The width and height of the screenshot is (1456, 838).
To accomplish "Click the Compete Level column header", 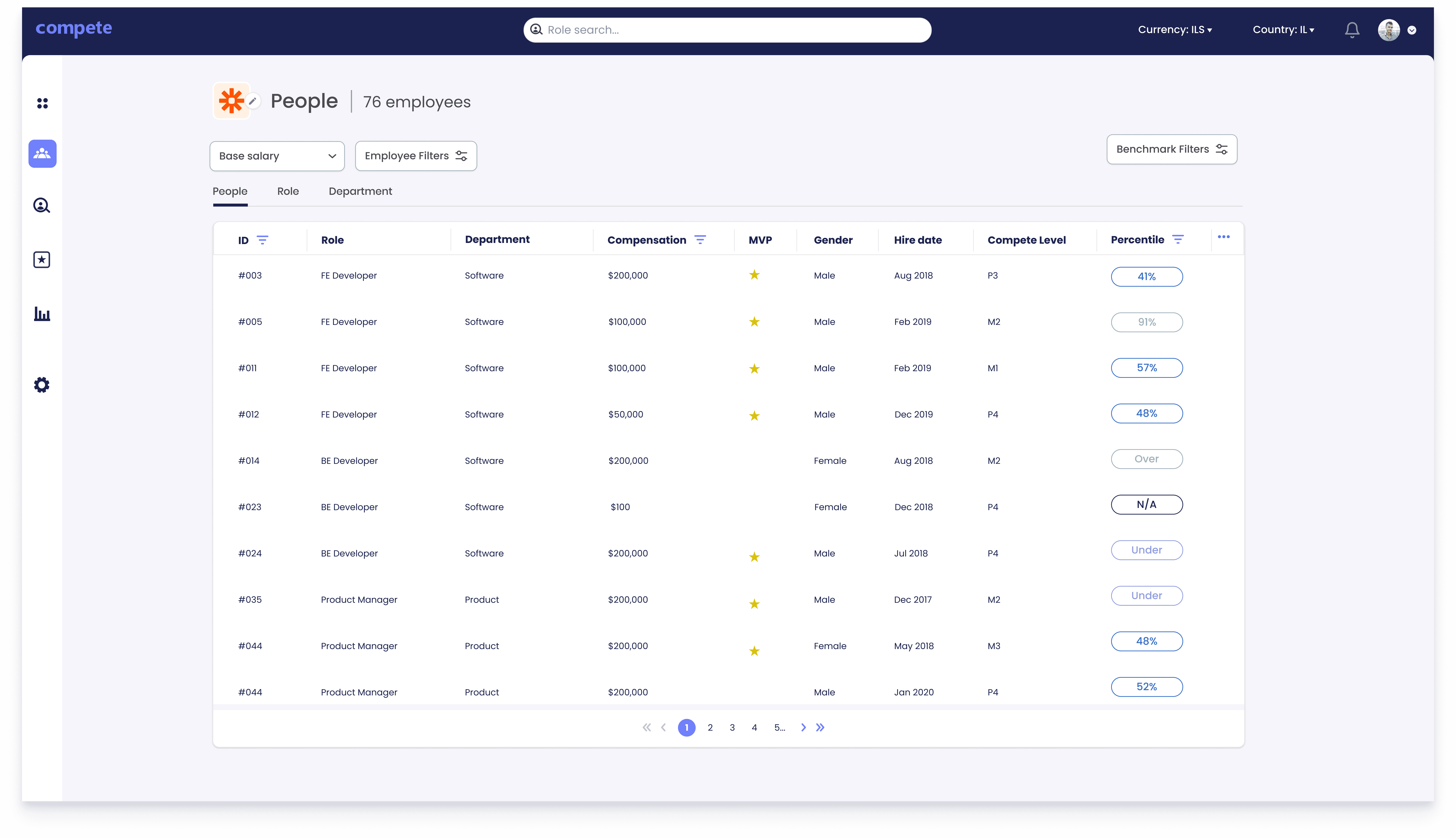I will [1027, 241].
